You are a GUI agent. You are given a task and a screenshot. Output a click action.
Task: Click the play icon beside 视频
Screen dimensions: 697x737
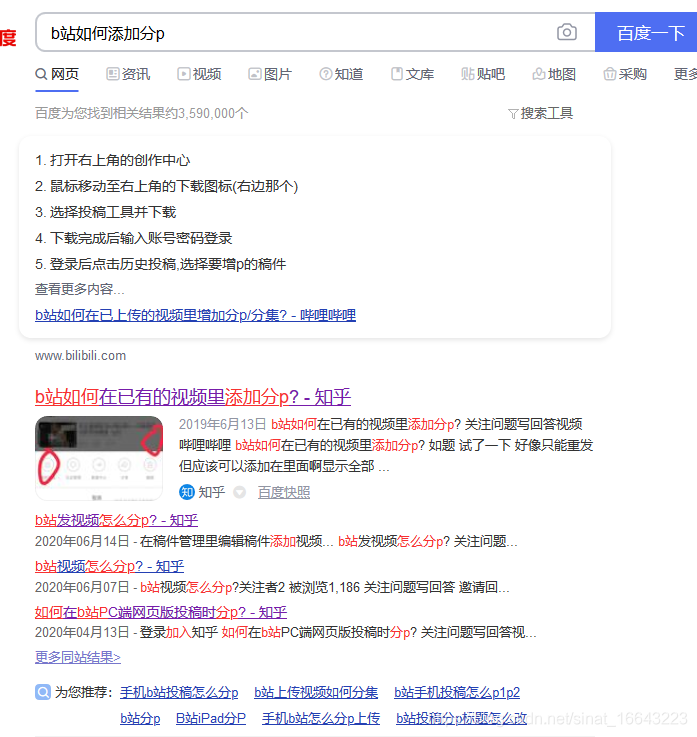coord(184,74)
